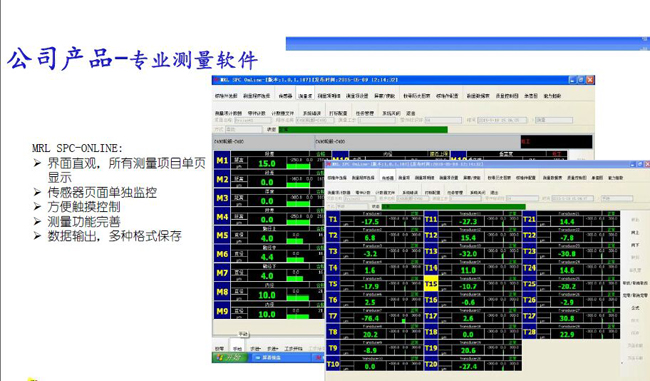The image size is (650, 381).
Task: Select the M2 measurement label in the back window
Action: pyautogui.click(x=222, y=180)
